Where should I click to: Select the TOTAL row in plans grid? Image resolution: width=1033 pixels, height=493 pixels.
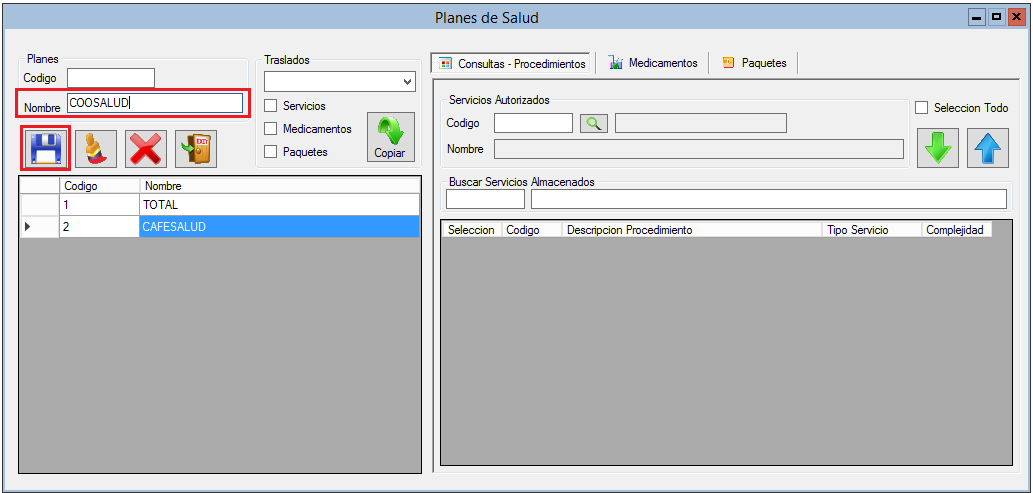(278, 205)
